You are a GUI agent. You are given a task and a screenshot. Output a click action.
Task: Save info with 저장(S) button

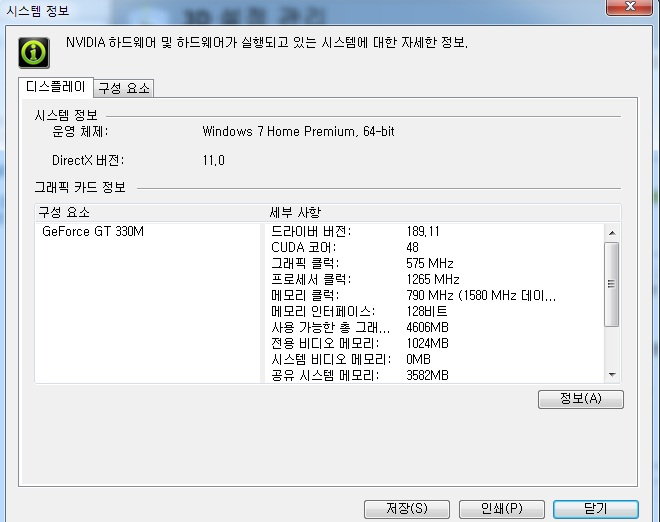(407, 509)
